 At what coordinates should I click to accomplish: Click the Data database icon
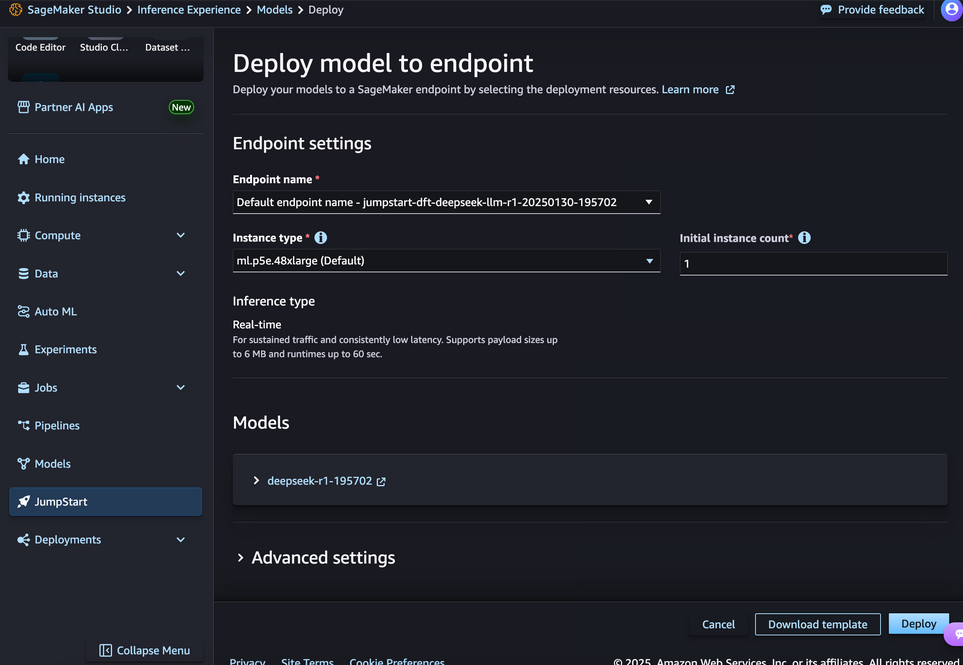coord(23,274)
